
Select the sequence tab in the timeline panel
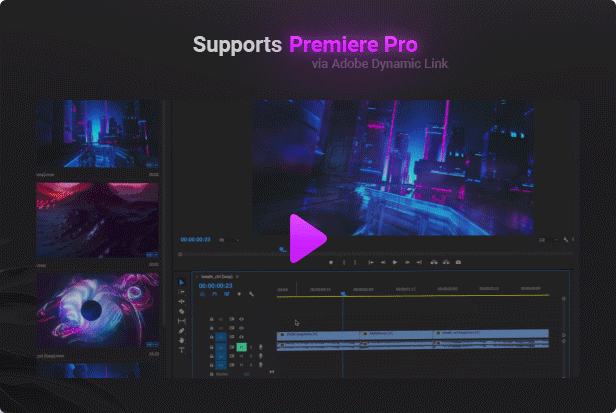point(216,277)
